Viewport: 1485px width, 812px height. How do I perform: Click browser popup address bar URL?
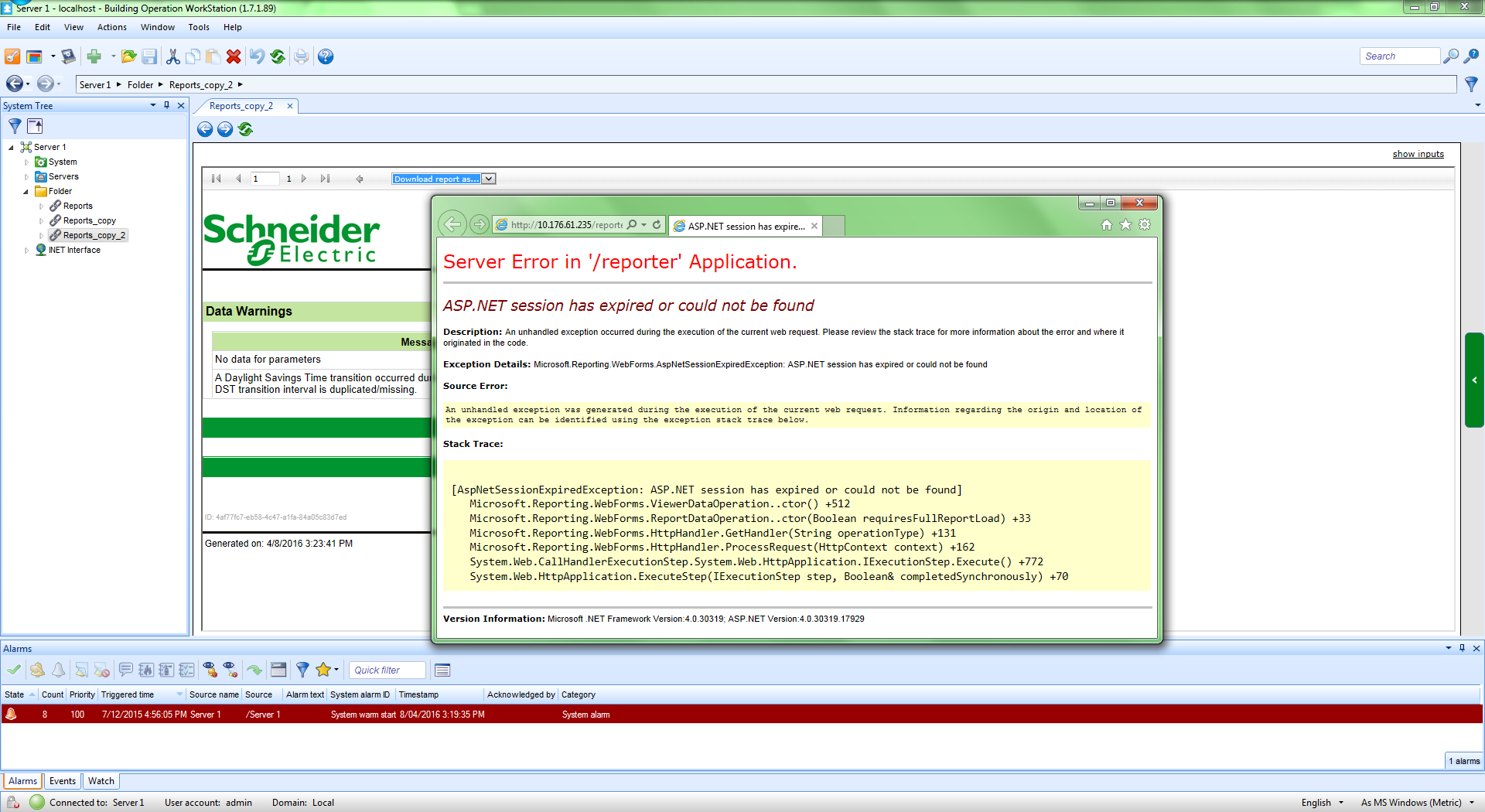tap(566, 225)
